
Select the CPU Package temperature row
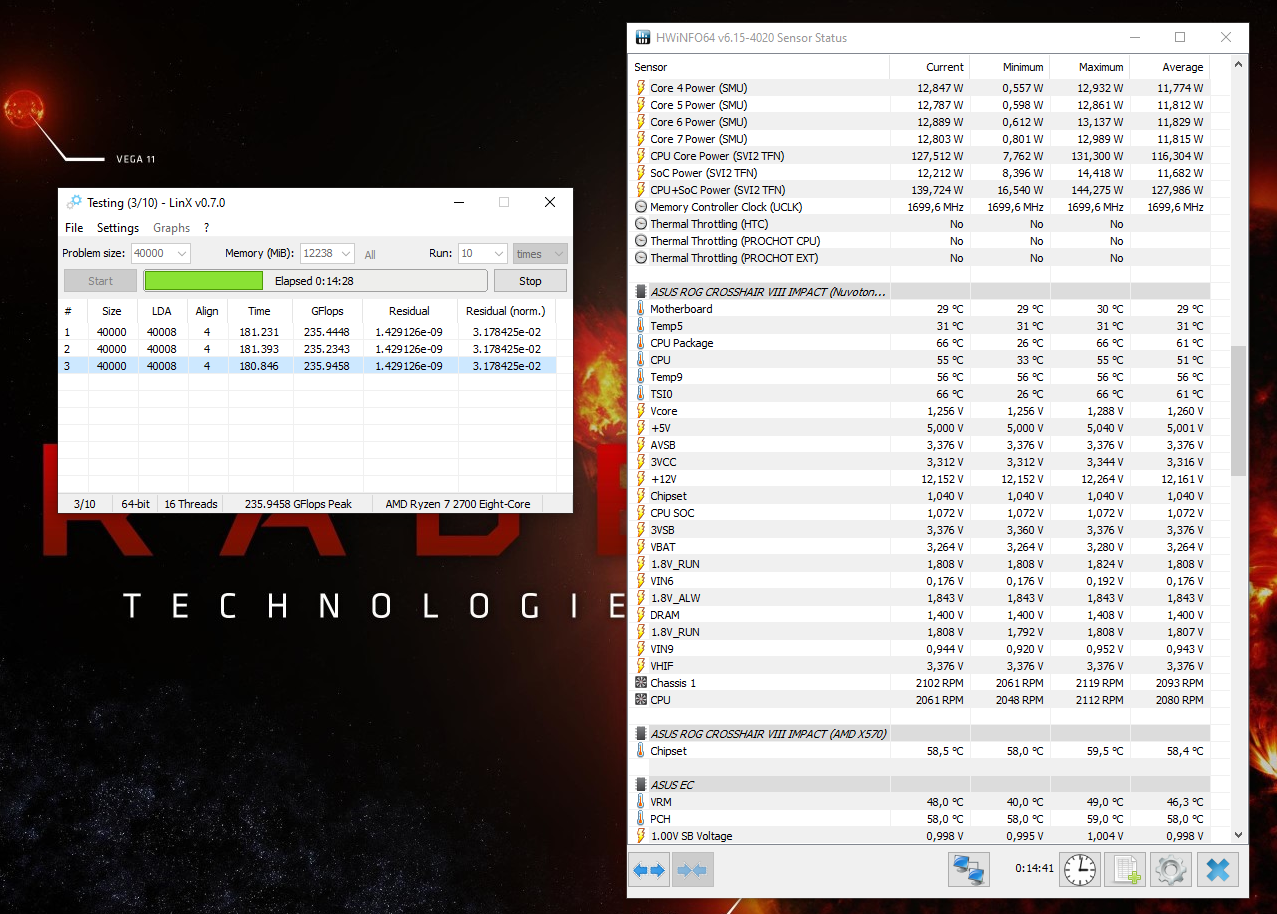click(x=919, y=343)
